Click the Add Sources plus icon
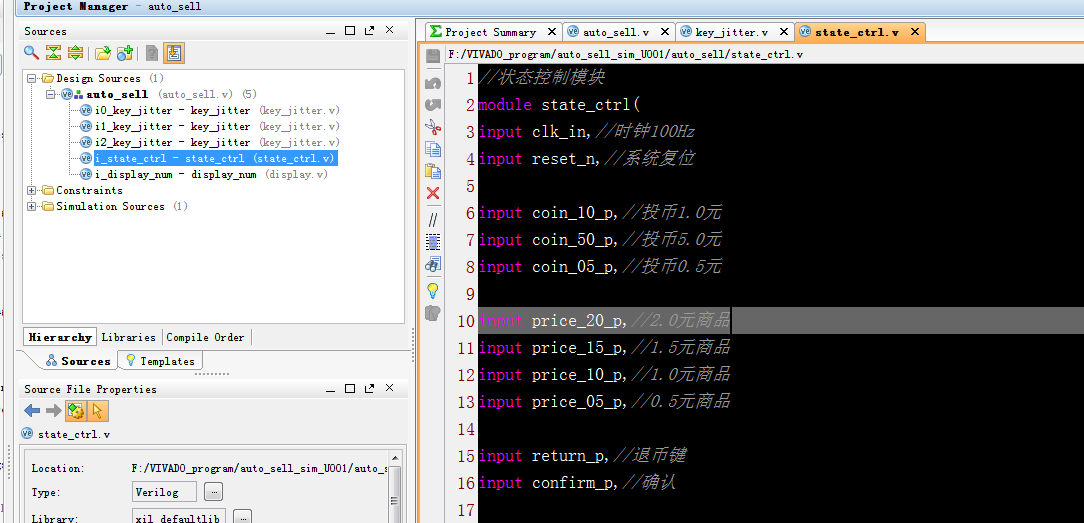Image resolution: width=1084 pixels, height=523 pixels. pos(124,53)
